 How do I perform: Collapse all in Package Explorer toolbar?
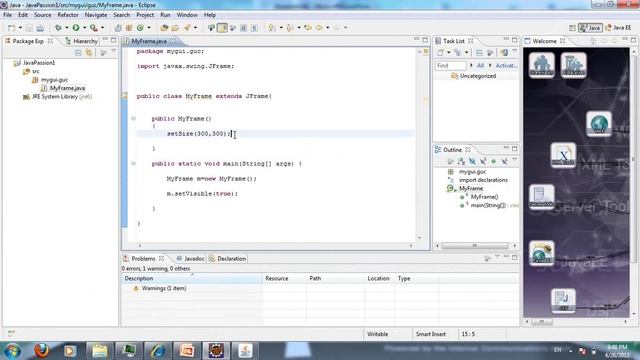pyautogui.click(x=78, y=53)
